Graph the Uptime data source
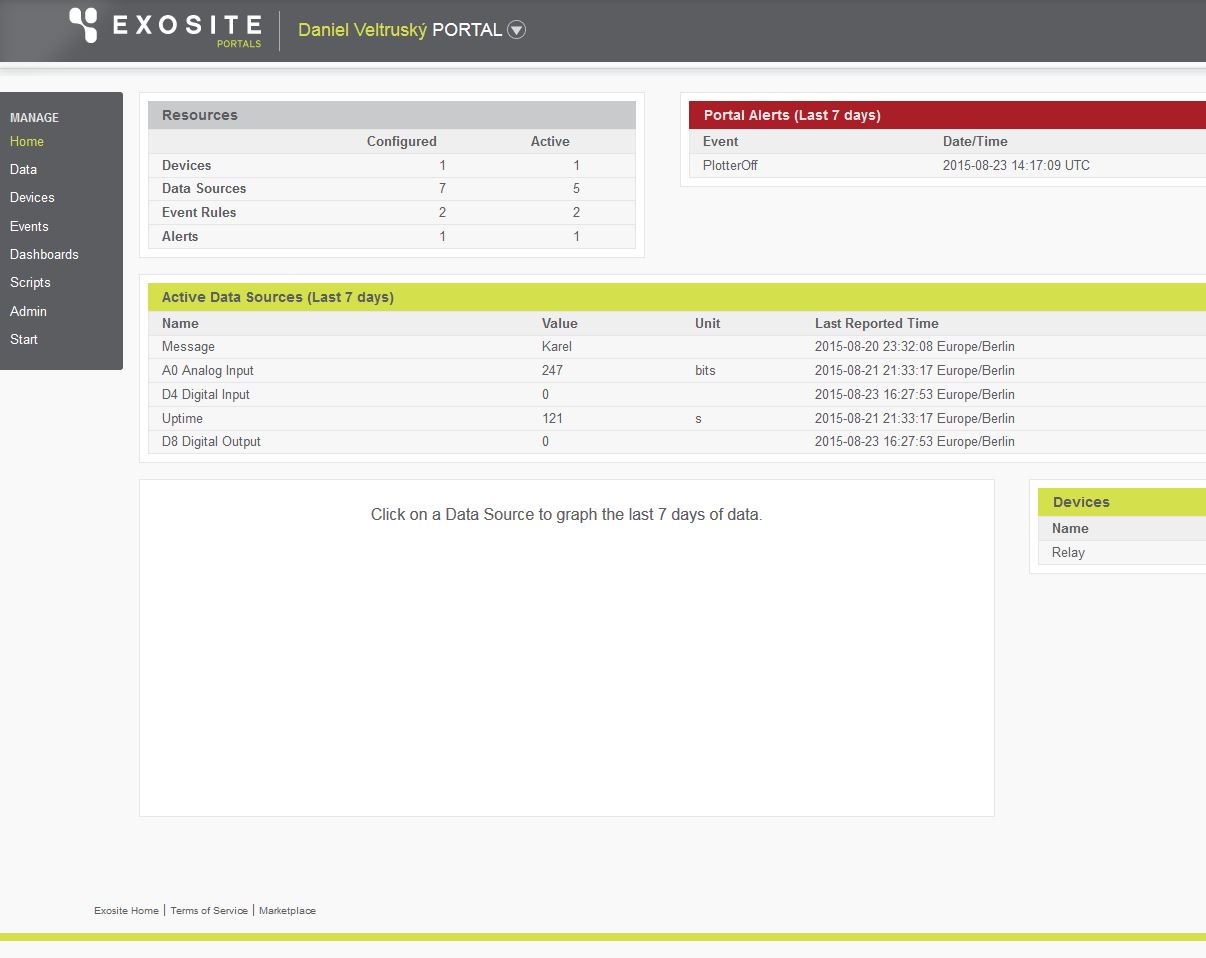 point(182,419)
